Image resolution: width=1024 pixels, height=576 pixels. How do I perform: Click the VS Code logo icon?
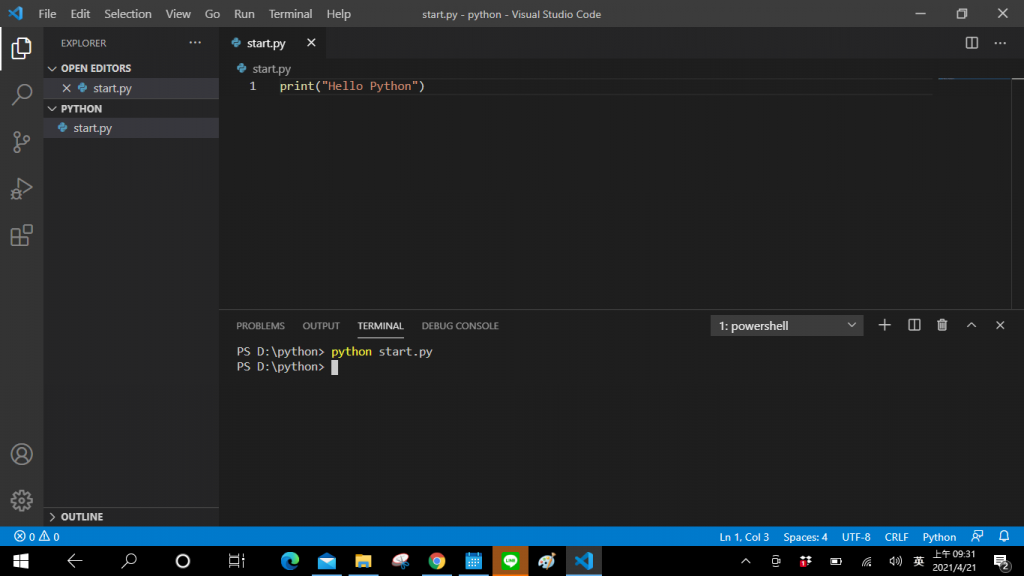pyautogui.click(x=16, y=13)
